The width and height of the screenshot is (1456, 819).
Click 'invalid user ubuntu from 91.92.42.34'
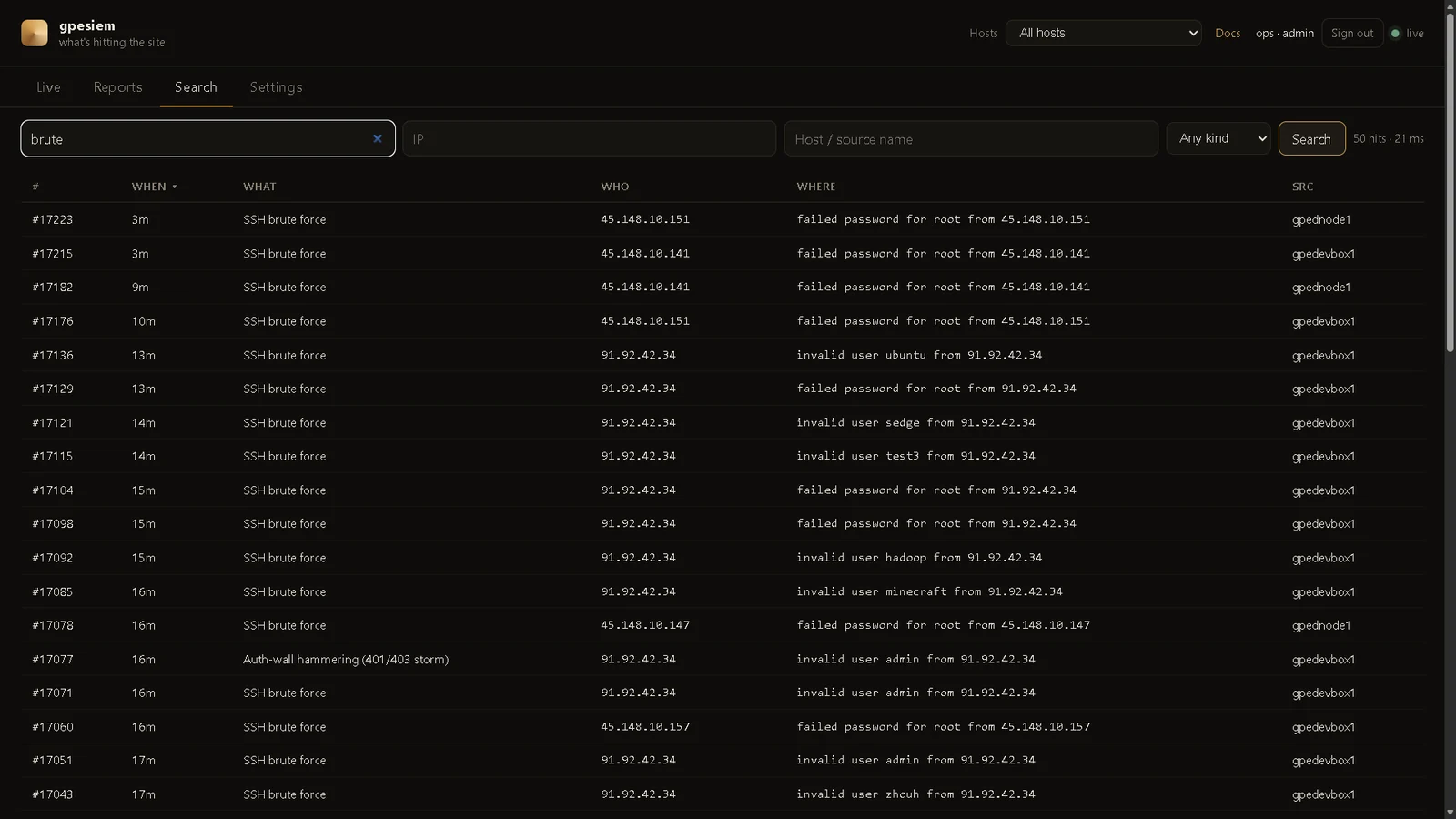click(919, 355)
